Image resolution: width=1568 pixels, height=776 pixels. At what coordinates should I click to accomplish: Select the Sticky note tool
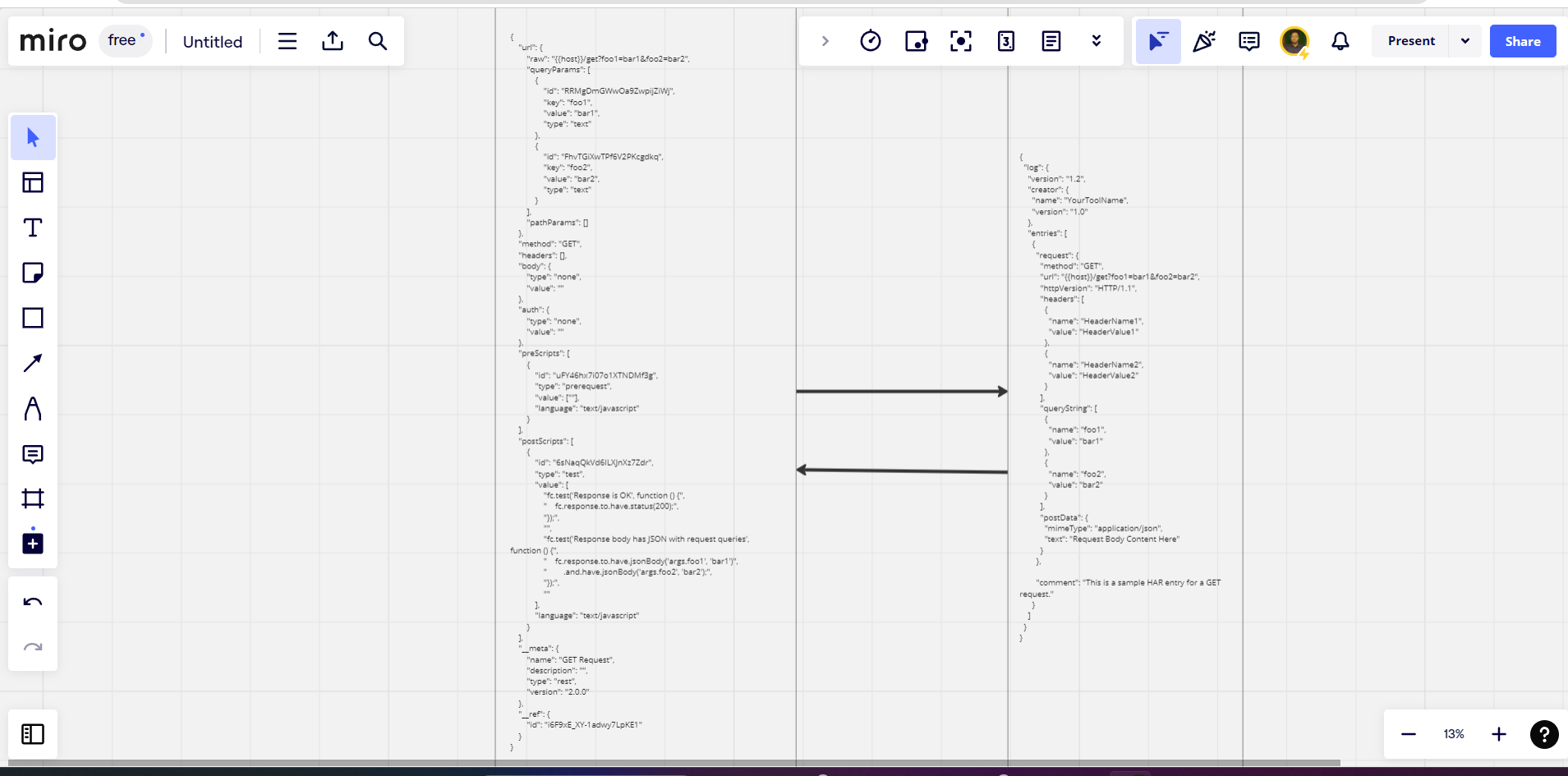(33, 273)
